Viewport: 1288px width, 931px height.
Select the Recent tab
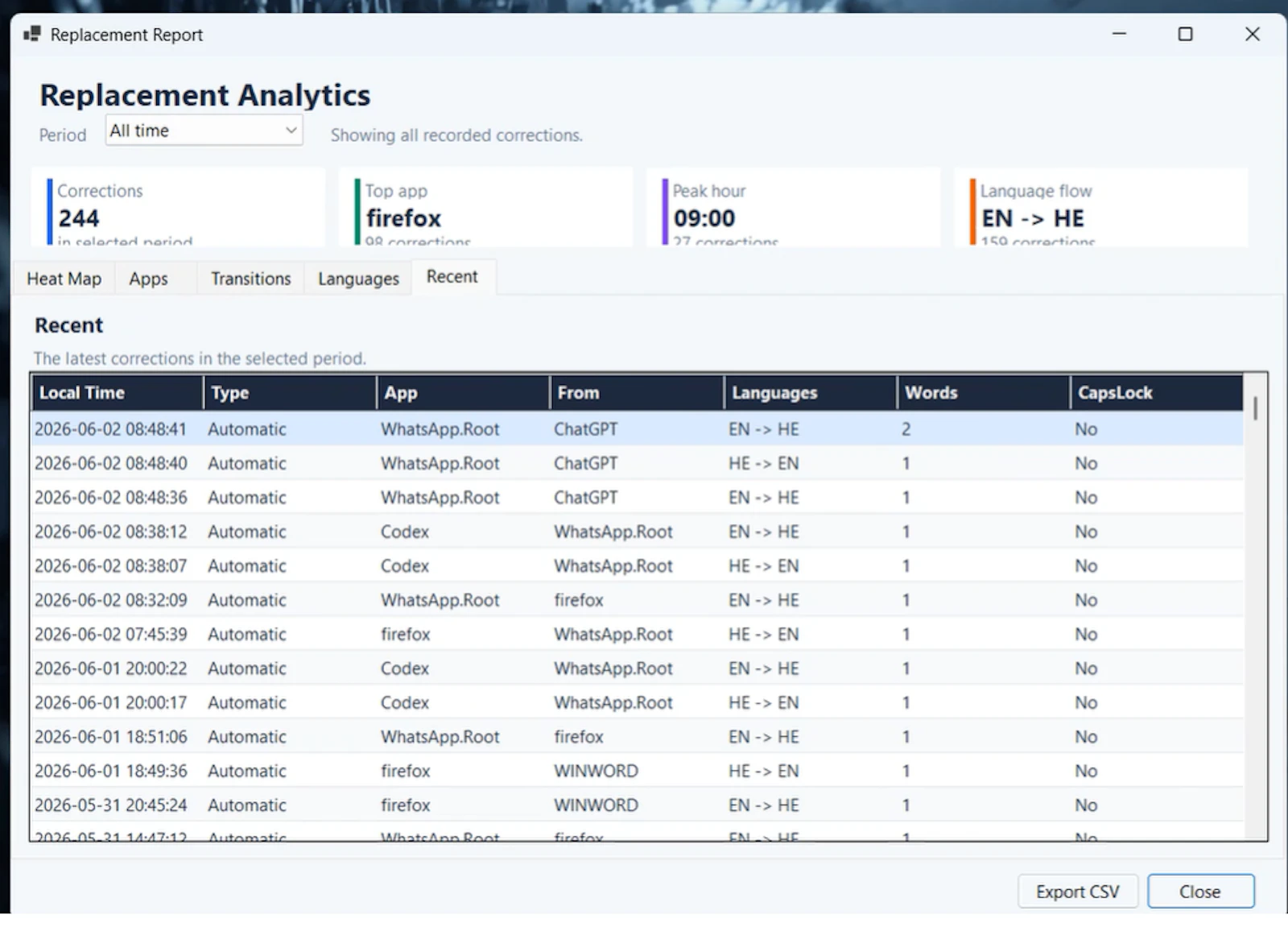(452, 276)
